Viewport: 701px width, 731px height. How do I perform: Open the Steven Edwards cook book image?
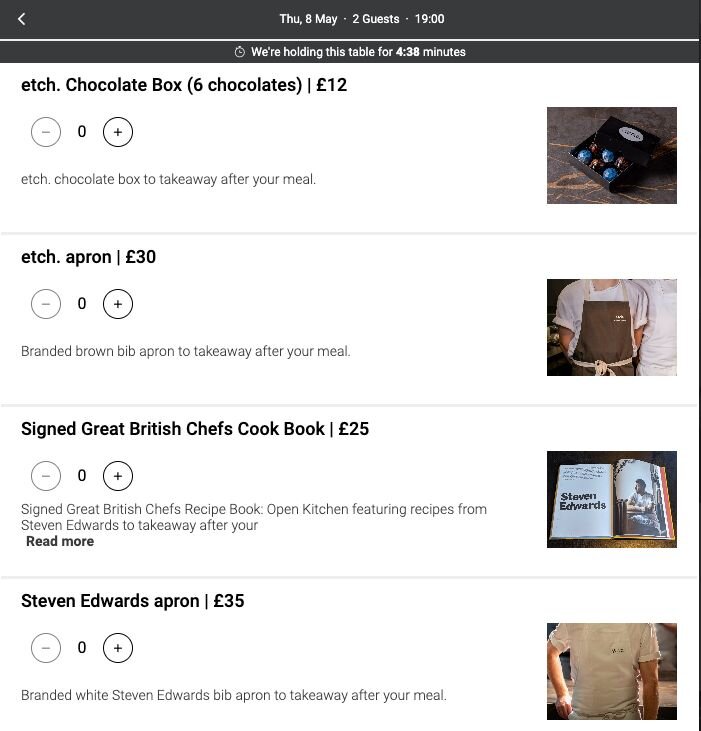coord(612,499)
